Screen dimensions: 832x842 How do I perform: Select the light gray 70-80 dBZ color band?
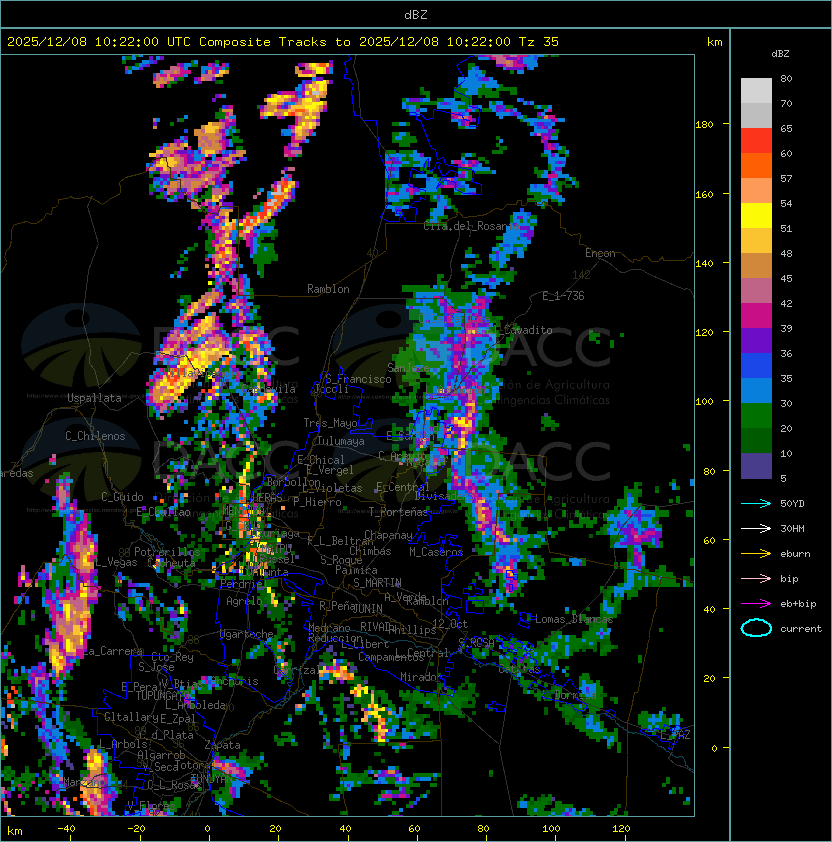[756, 91]
